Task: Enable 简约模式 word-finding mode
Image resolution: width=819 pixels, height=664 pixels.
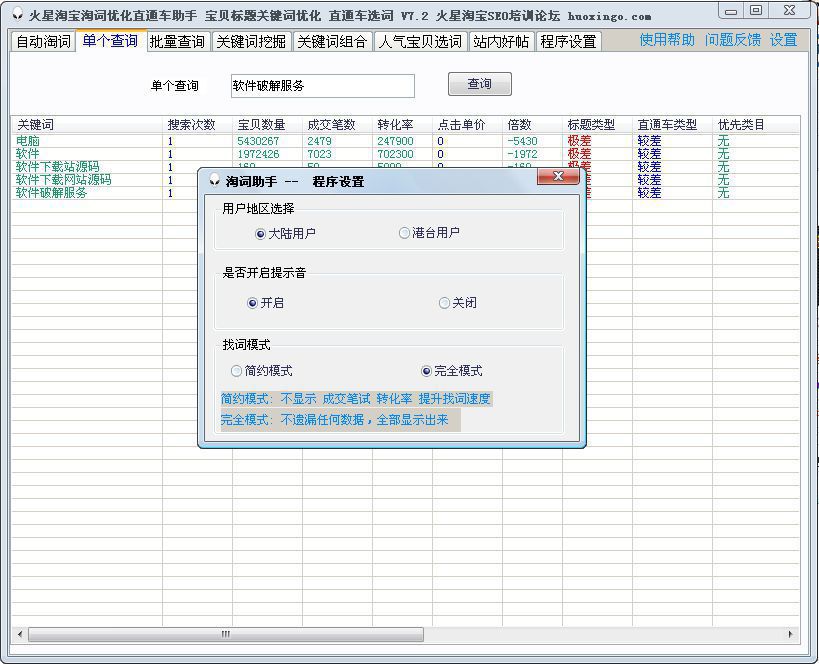Action: point(236,371)
